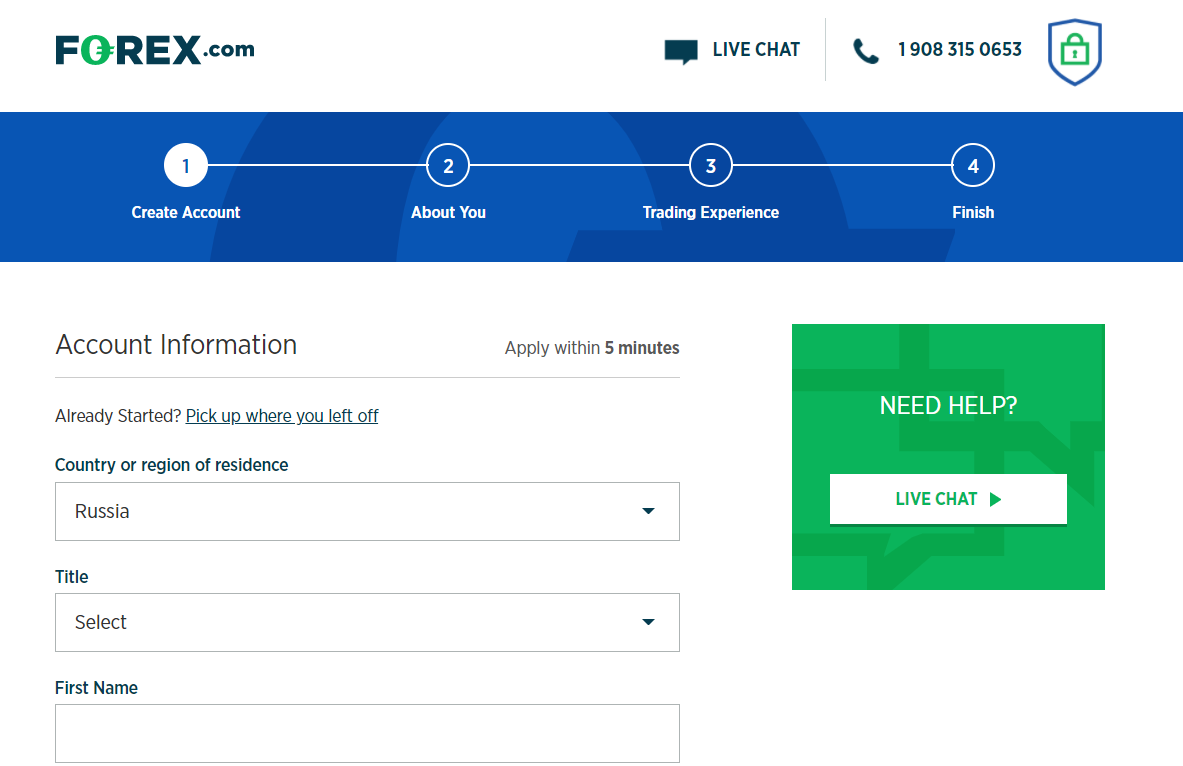Select the step 4 circle
Image resolution: width=1183 pixels, height=766 pixels.
pos(973,166)
